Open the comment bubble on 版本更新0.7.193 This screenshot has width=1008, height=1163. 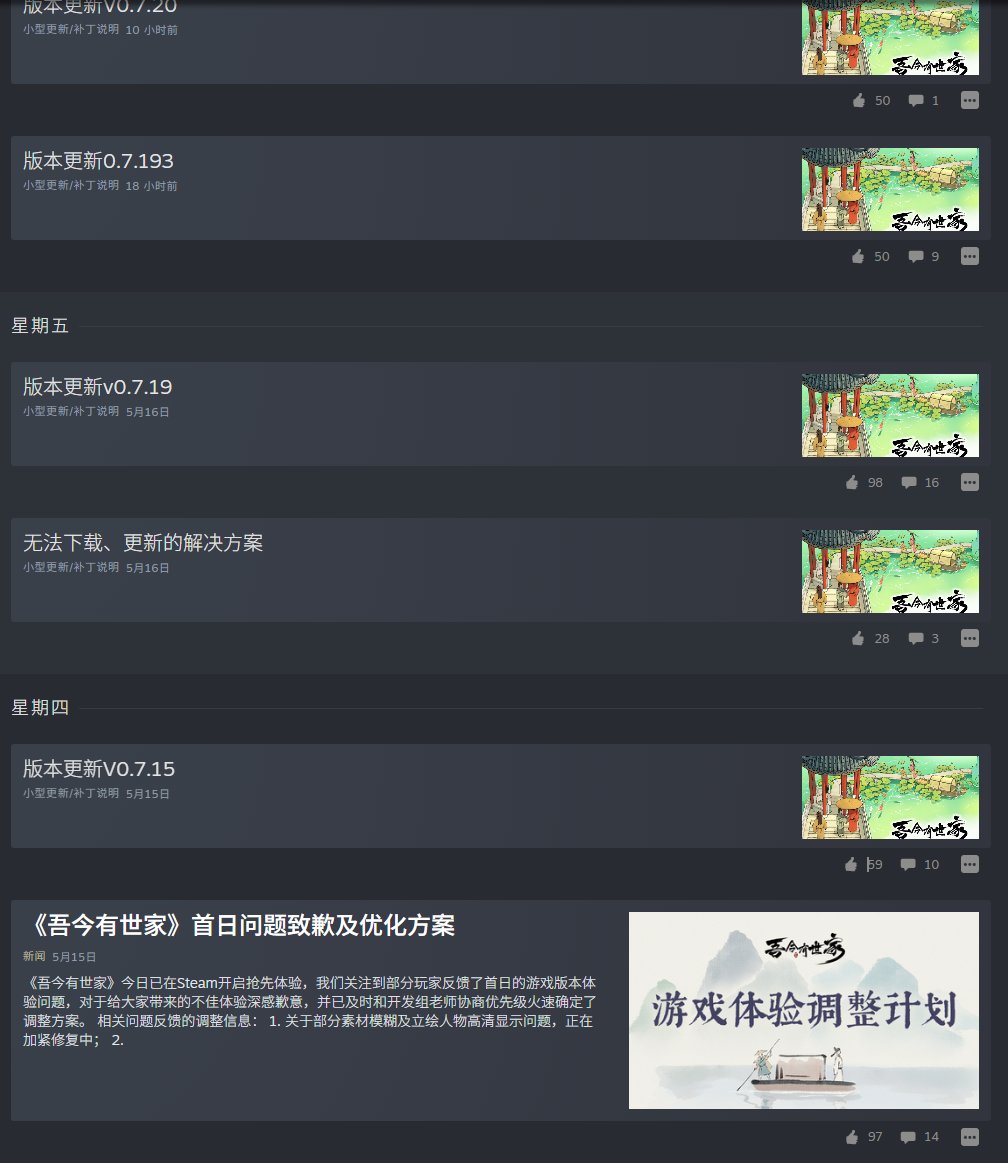pos(915,256)
